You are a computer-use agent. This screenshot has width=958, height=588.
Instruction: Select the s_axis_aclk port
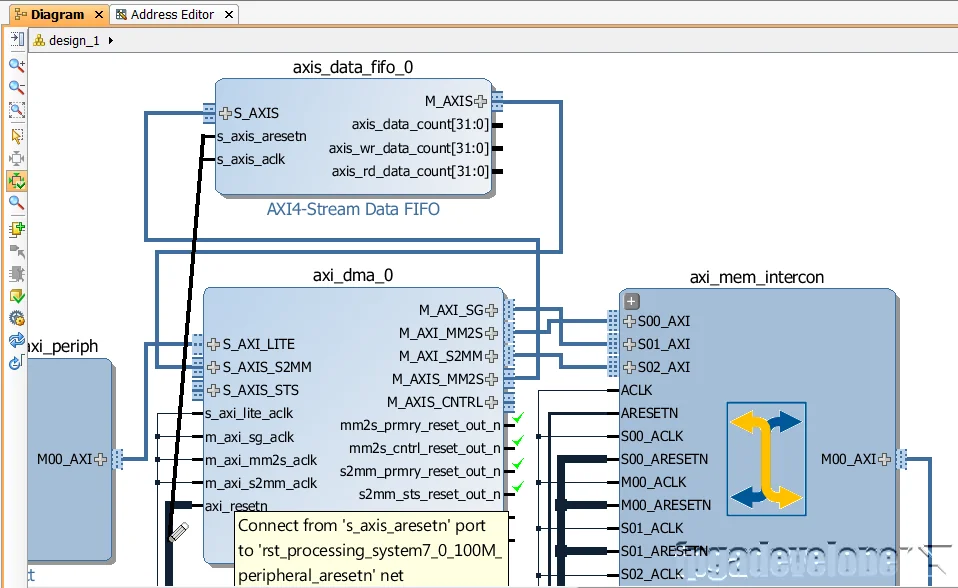tap(251, 159)
